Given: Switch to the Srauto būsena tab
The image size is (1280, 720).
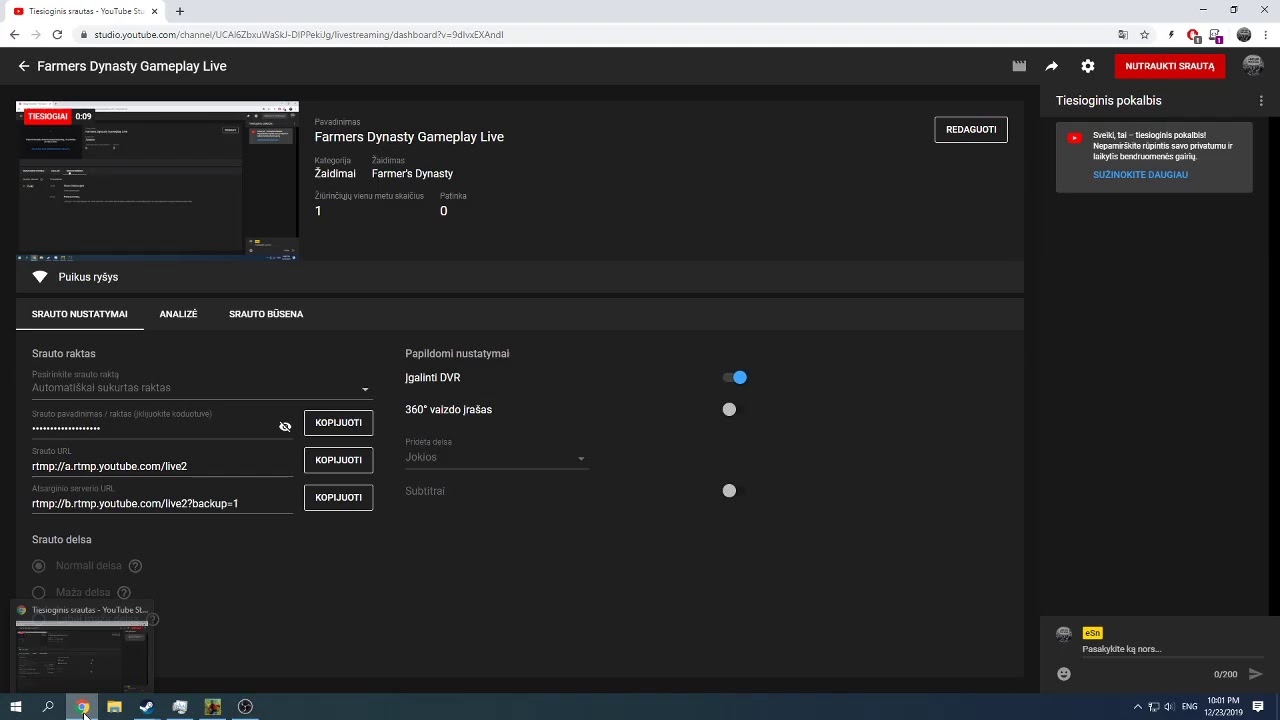Looking at the screenshot, I should tap(266, 314).
